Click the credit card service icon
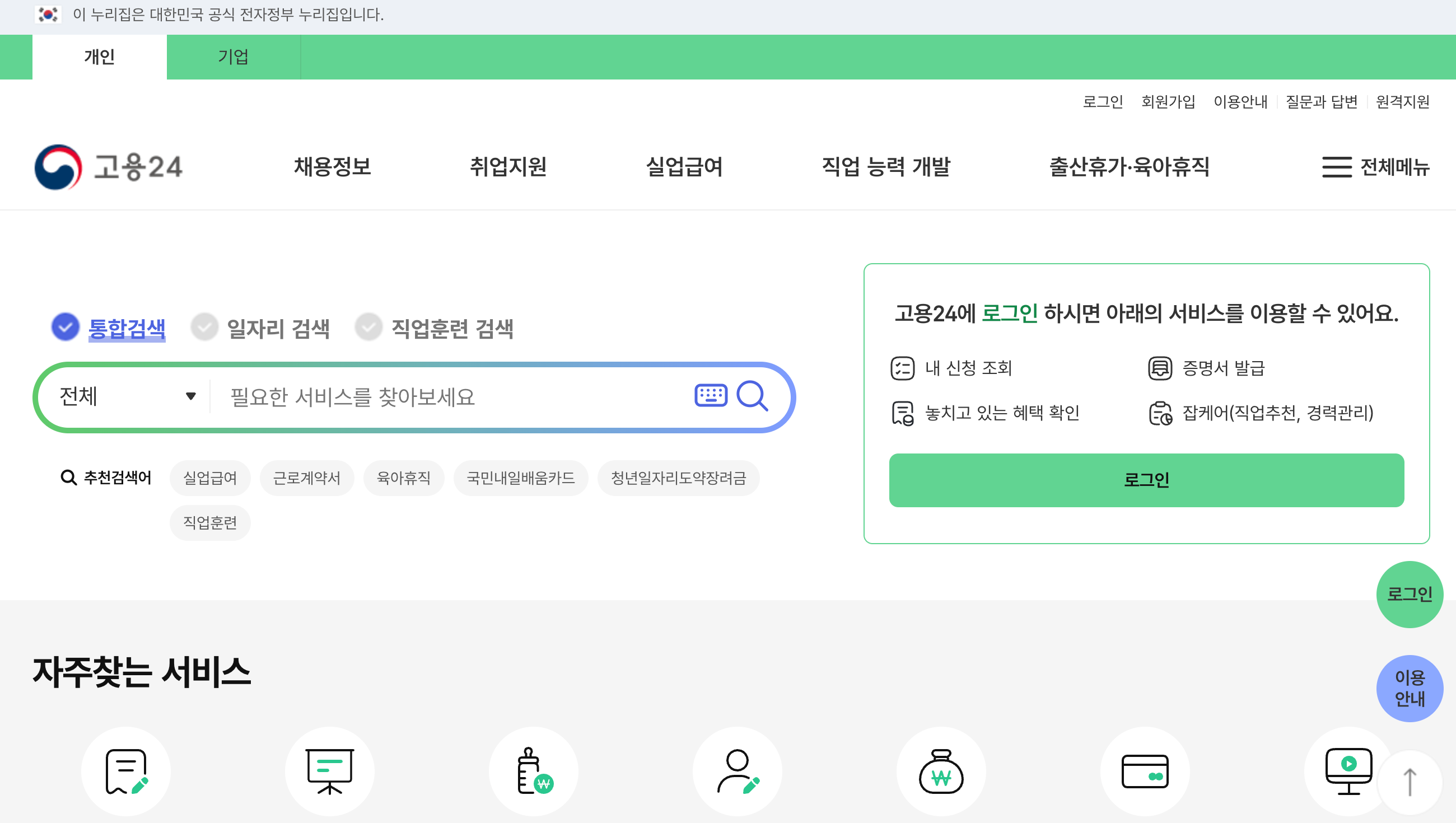This screenshot has height=823, width=1456. tap(1145, 771)
